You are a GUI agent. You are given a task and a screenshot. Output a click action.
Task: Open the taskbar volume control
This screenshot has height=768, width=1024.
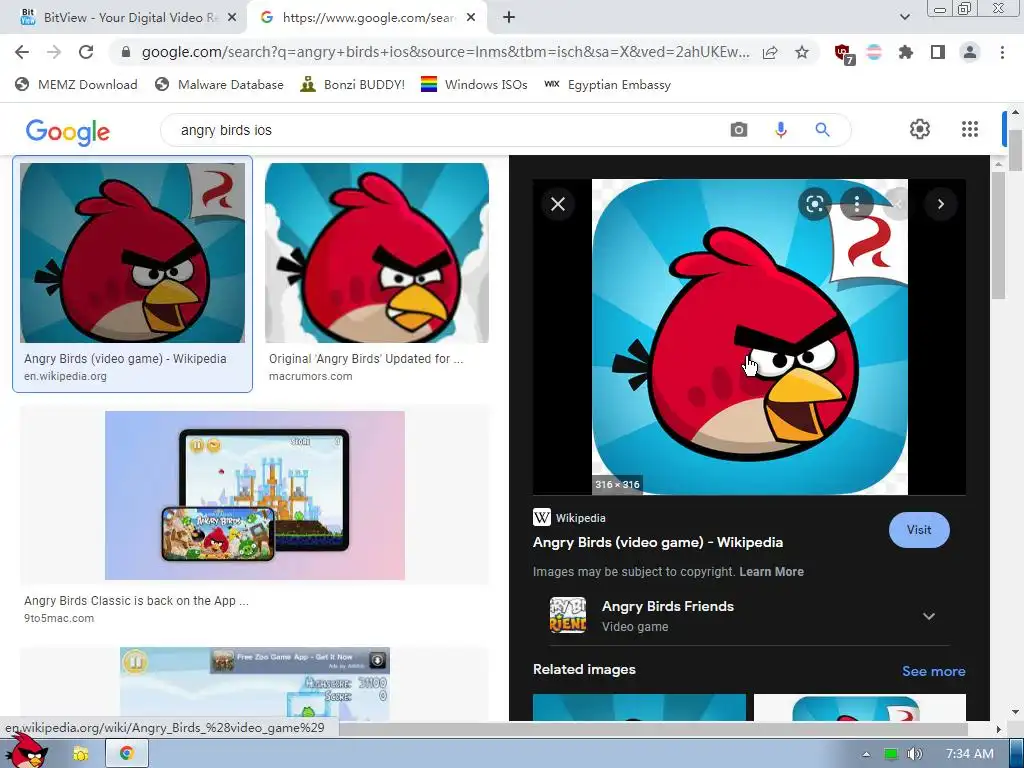point(915,754)
